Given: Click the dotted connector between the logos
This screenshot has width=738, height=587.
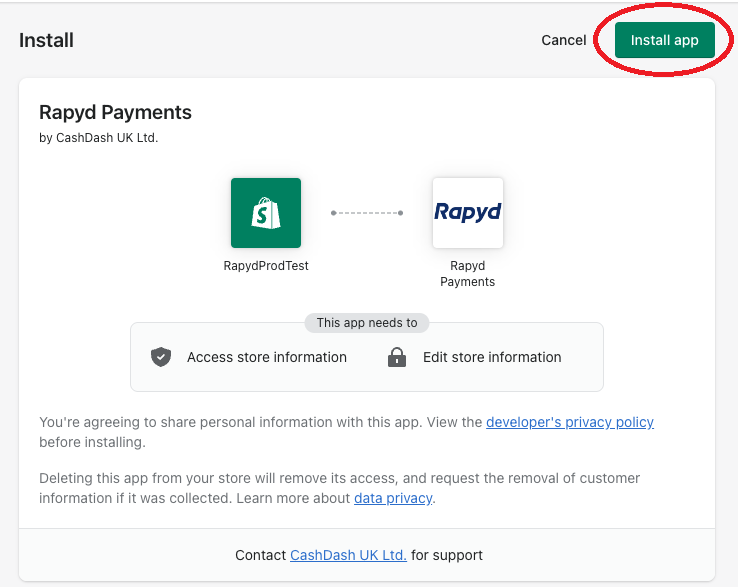Looking at the screenshot, I should [367, 213].
